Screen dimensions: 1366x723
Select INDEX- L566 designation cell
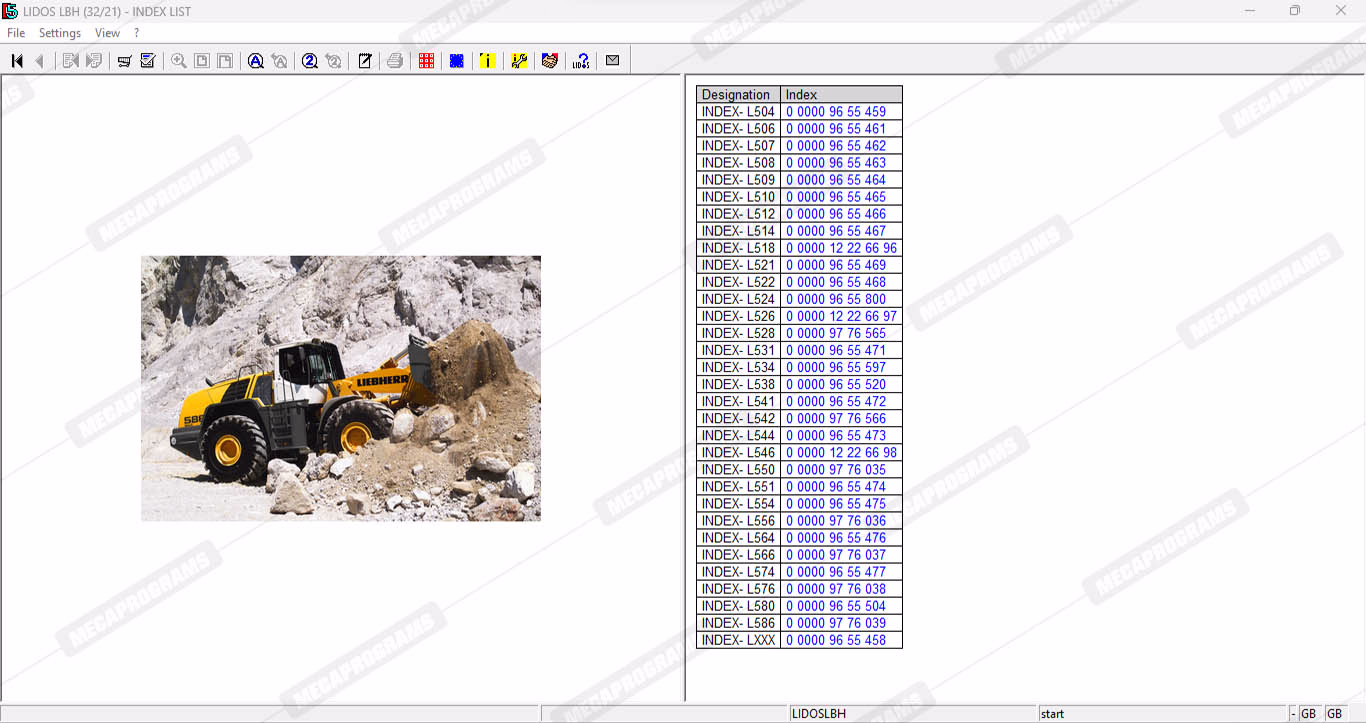tap(739, 555)
